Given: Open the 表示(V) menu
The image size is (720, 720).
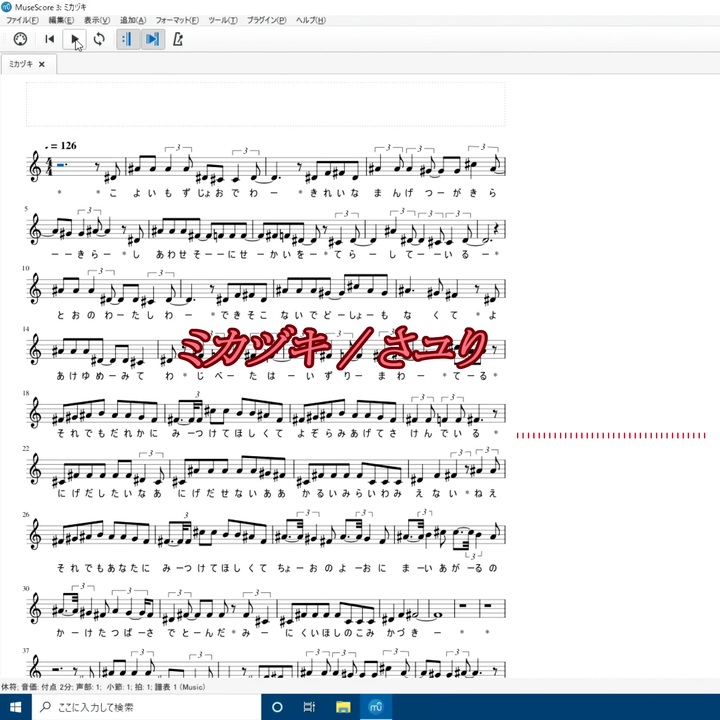Looking at the screenshot, I should [97, 20].
